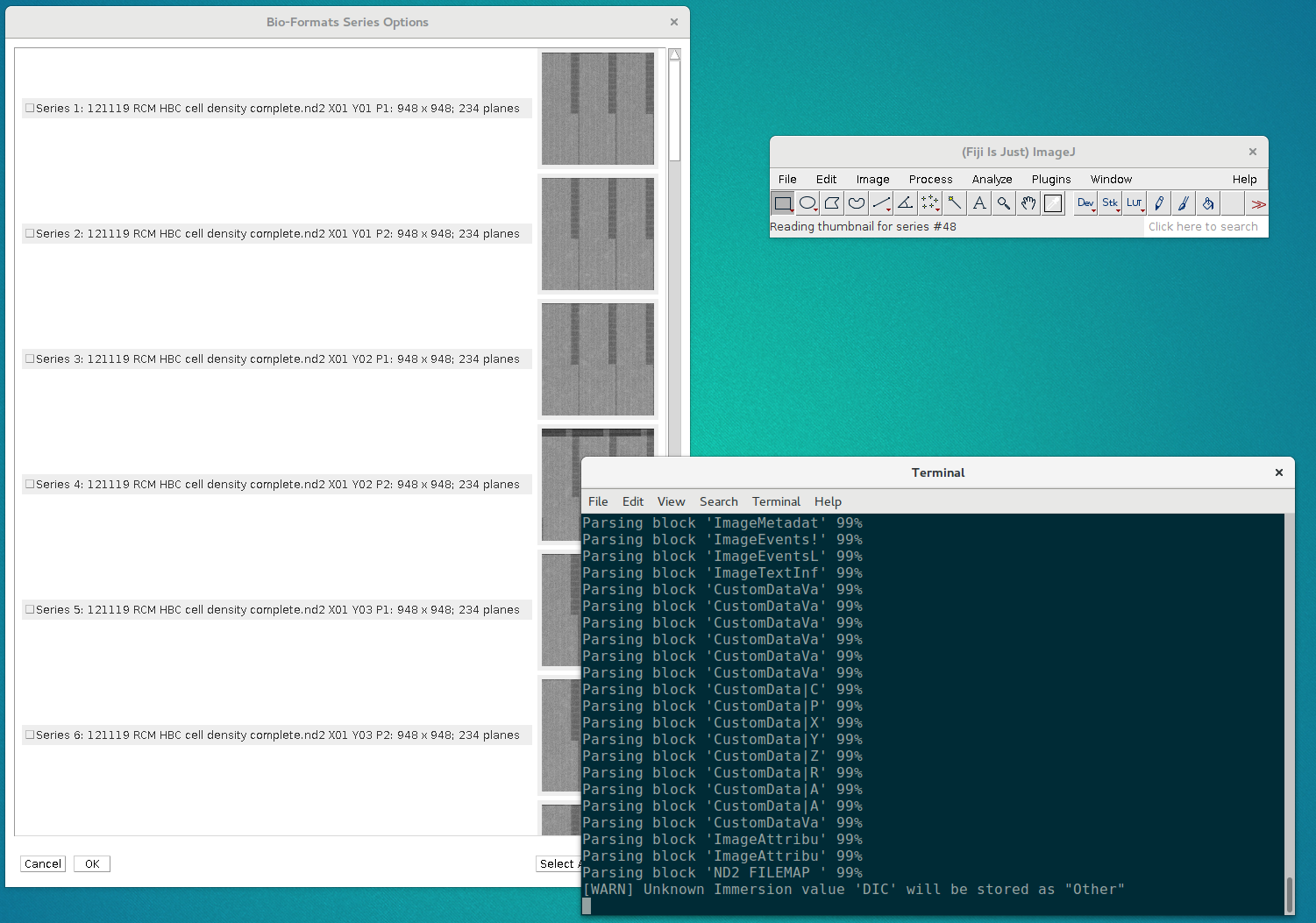Open the point tool options dropdown
Screen dimensions: 1316x923
click(935, 209)
